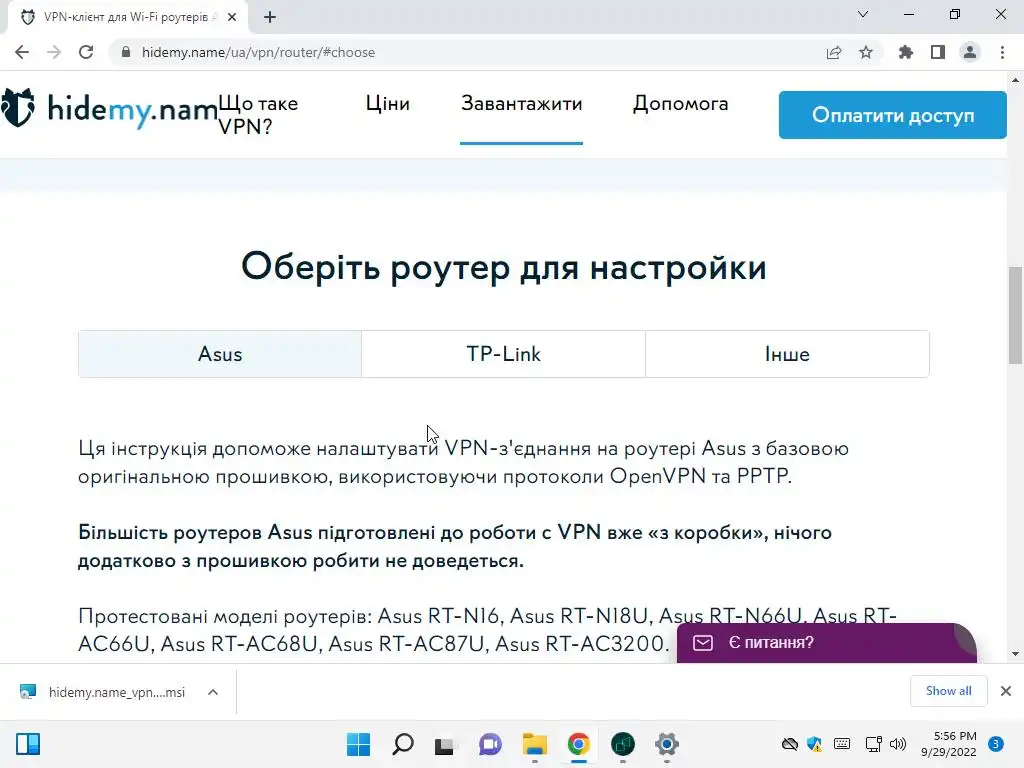Open the Що таке VPN? menu item
Screen dimensions: 1024x768
[x=258, y=114]
